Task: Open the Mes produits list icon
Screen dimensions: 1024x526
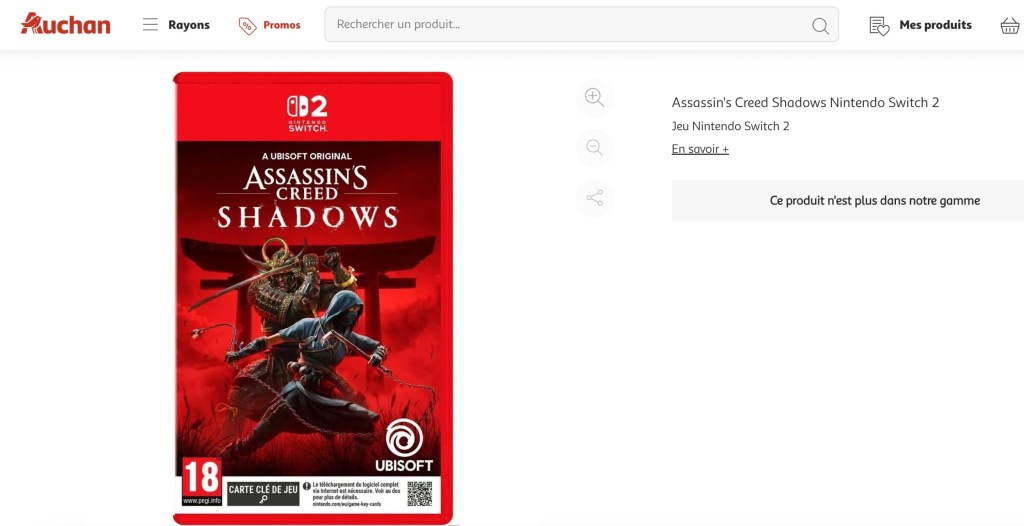Action: tap(879, 25)
